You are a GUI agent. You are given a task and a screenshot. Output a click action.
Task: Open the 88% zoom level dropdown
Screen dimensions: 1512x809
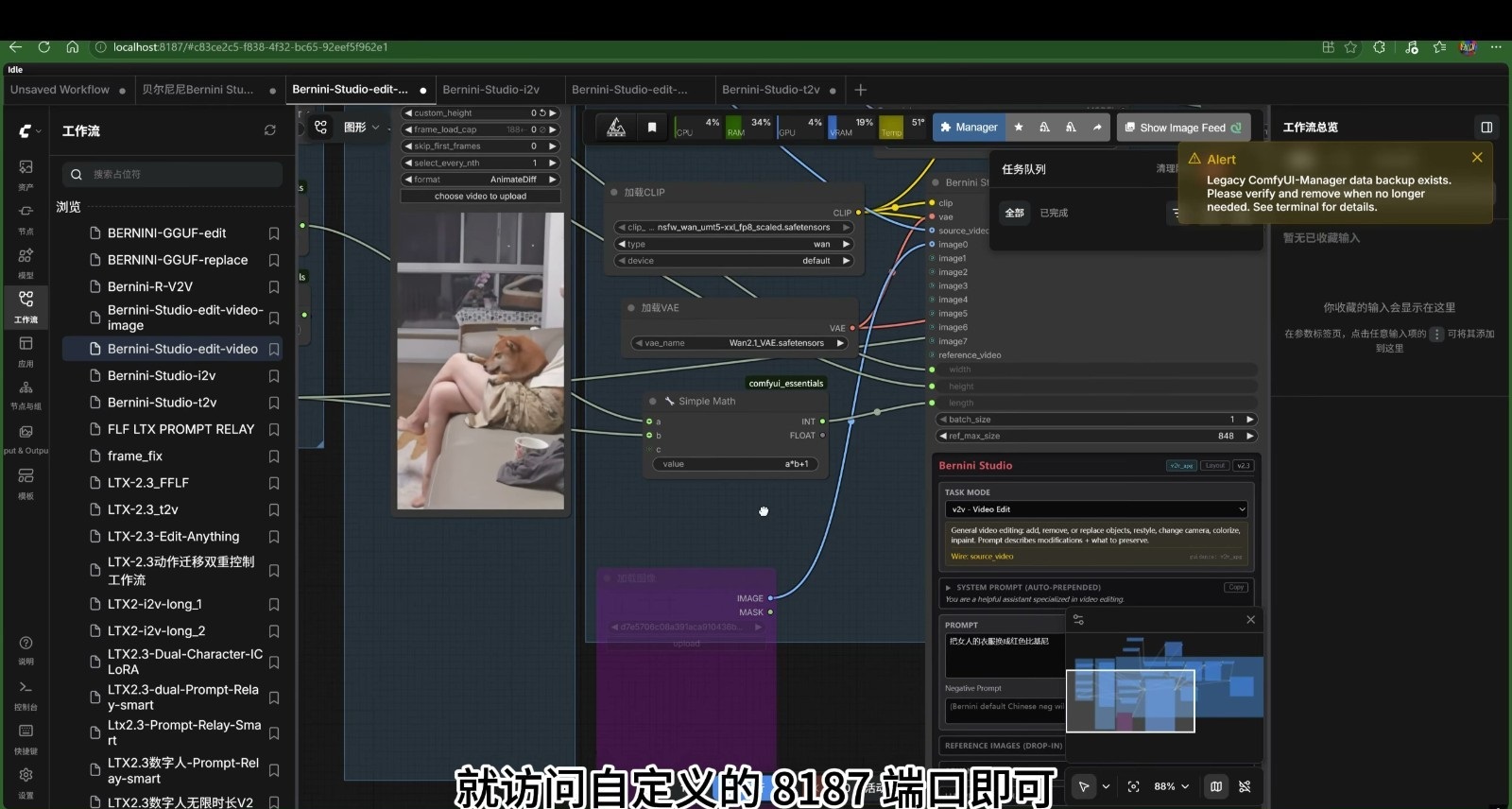tap(1172, 786)
